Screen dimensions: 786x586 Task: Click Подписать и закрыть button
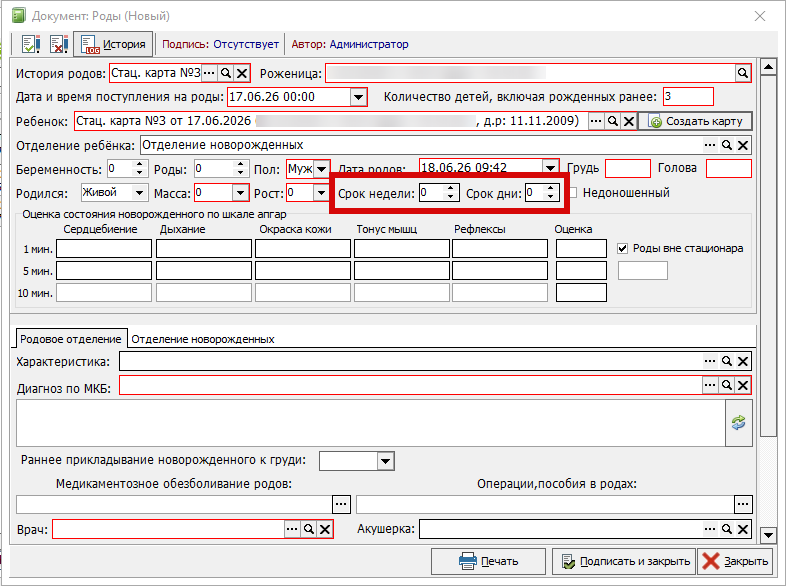(625, 561)
